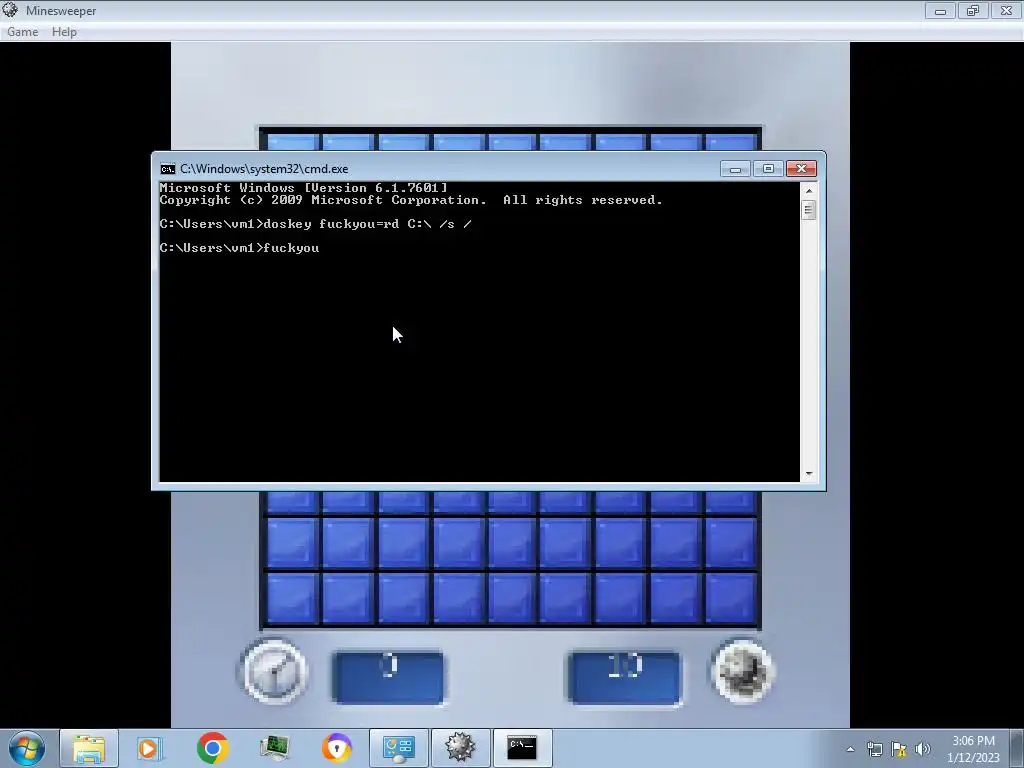
Task: Open the Help menu in Minesweeper
Action: click(x=64, y=32)
